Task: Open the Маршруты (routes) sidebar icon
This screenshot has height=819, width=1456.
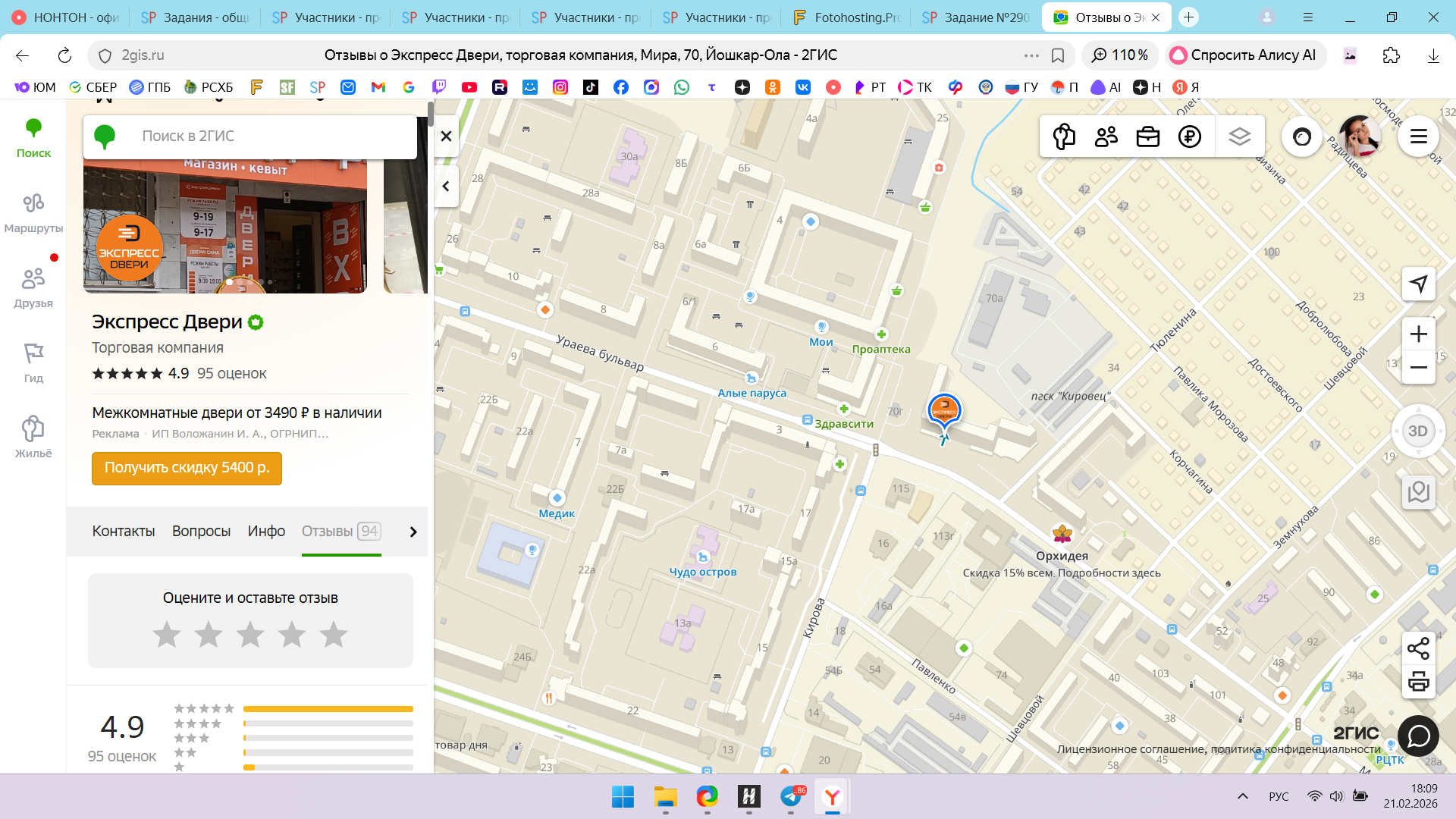Action: [x=33, y=212]
